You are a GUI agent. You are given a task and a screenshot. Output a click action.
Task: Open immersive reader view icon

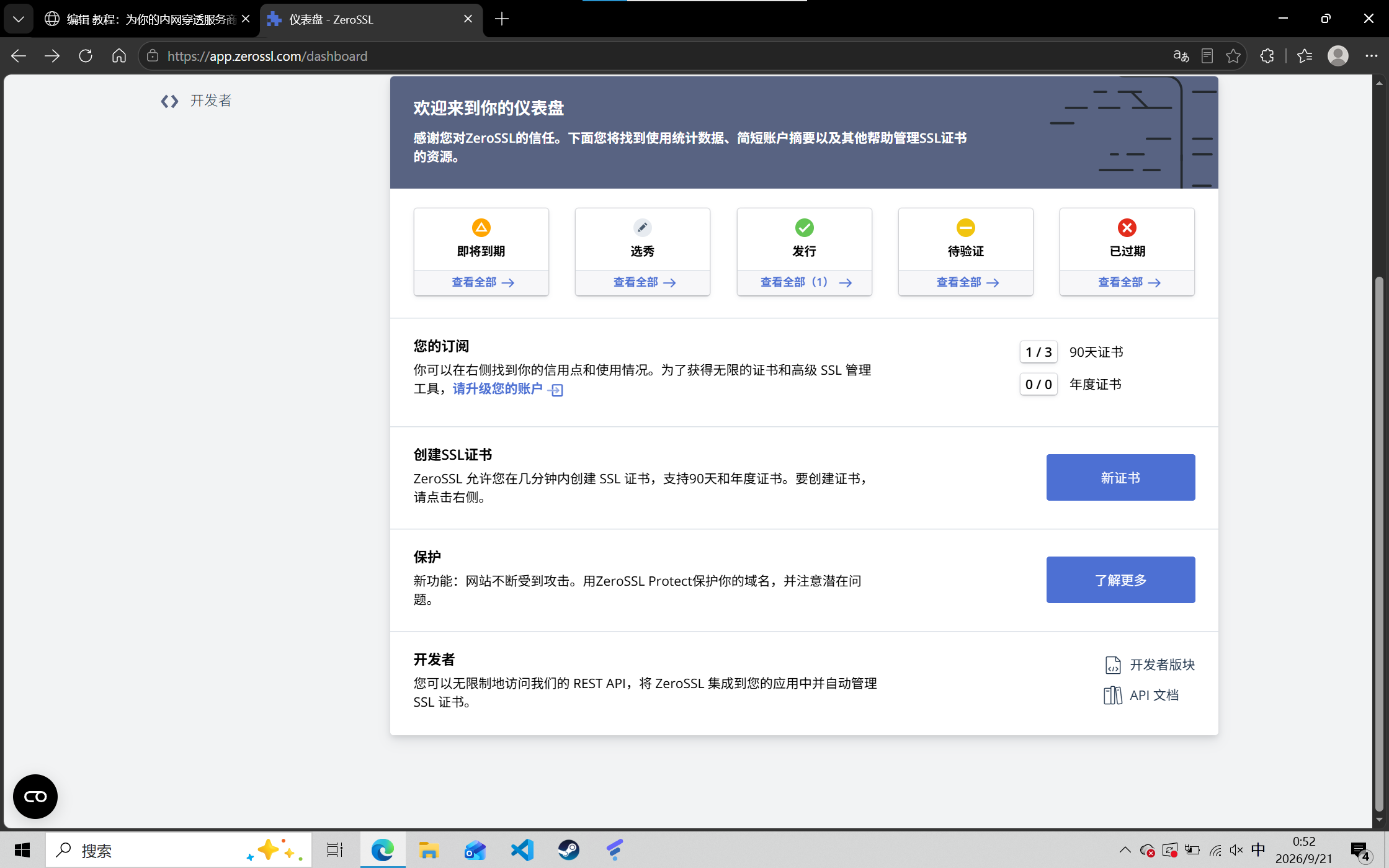[x=1207, y=56]
